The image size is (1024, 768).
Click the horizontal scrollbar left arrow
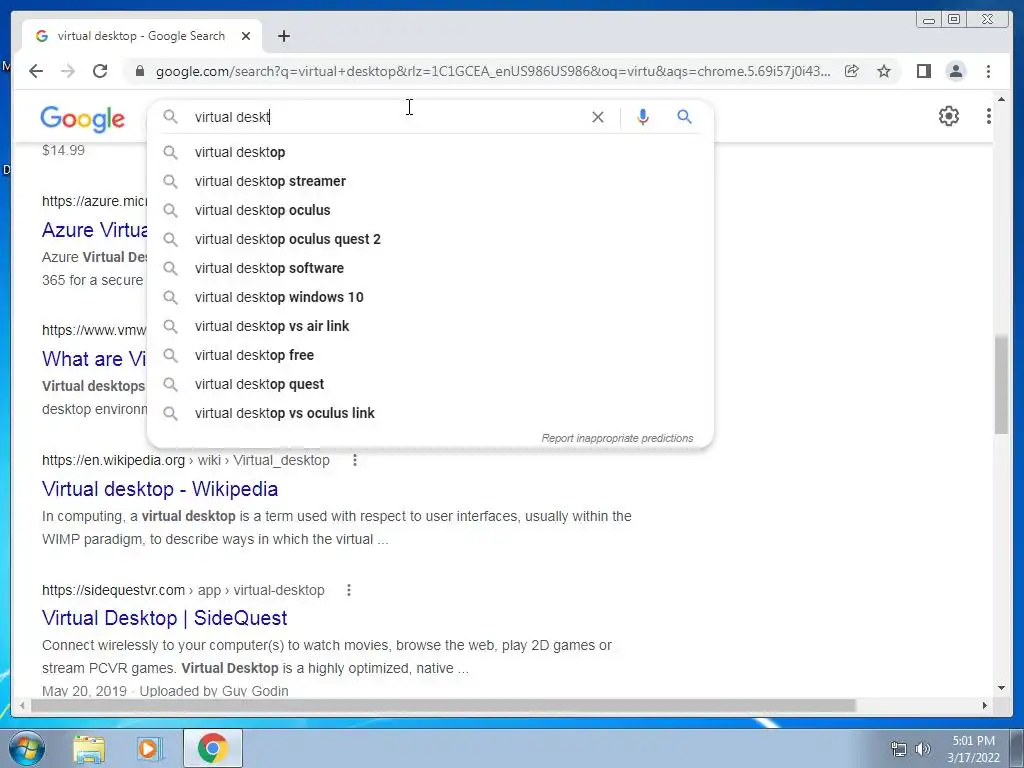[x=22, y=705]
